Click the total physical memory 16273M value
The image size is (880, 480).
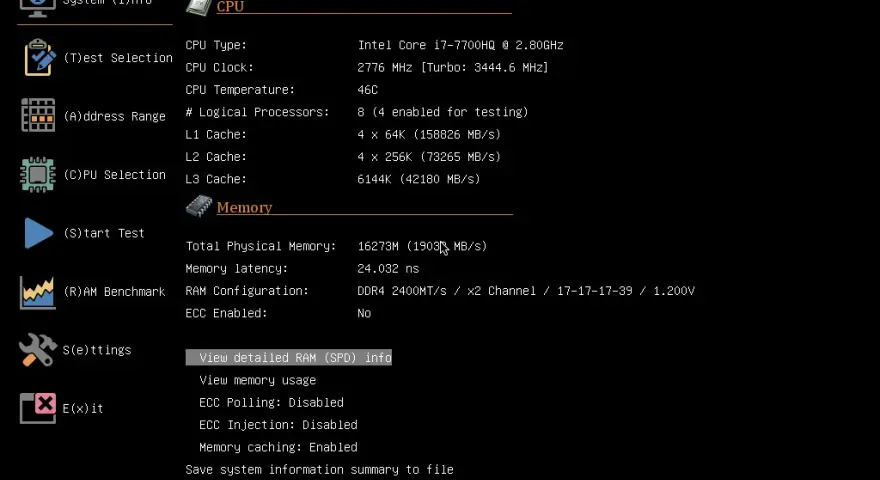pyautogui.click(x=422, y=246)
